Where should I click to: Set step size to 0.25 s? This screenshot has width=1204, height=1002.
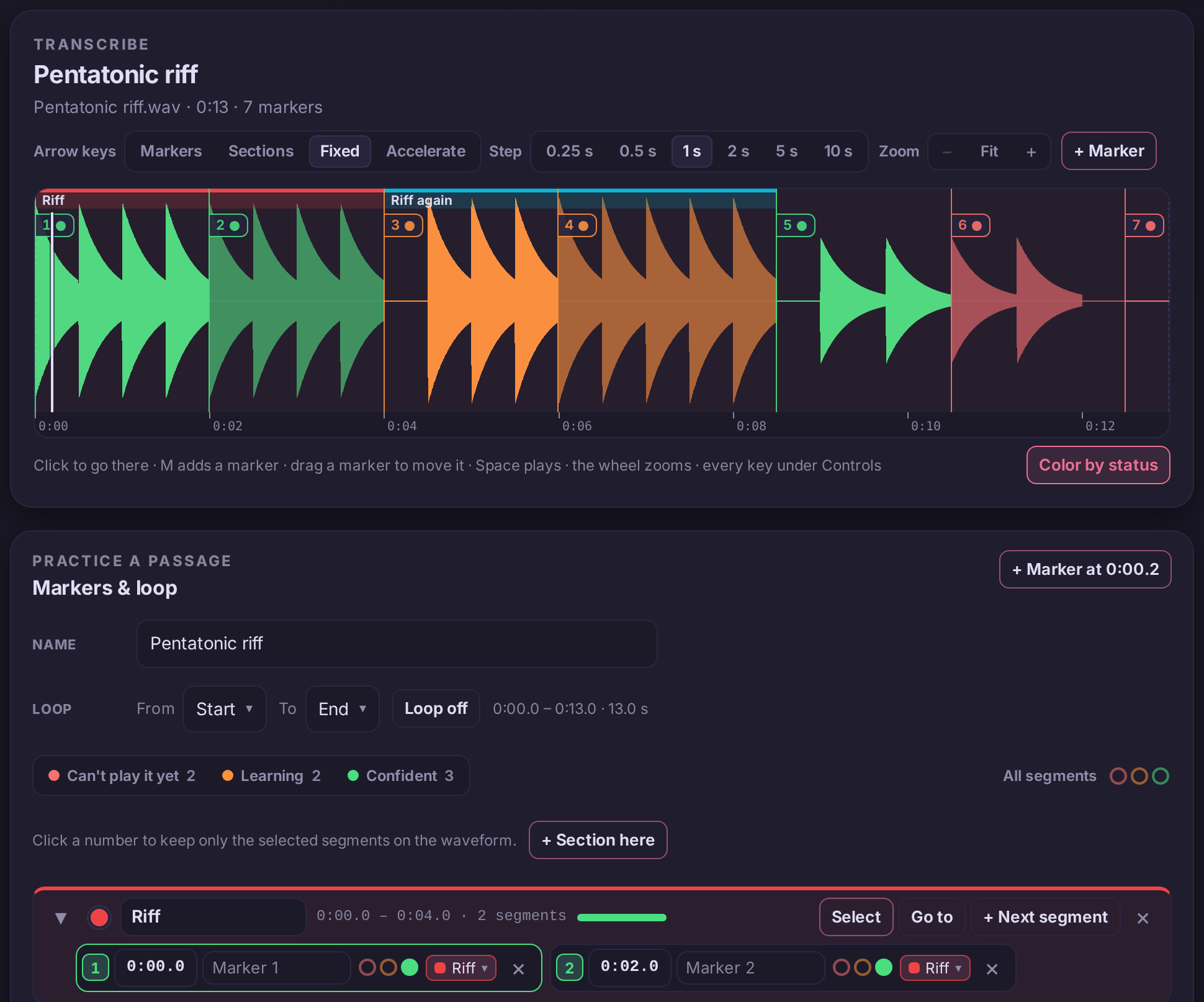click(569, 151)
